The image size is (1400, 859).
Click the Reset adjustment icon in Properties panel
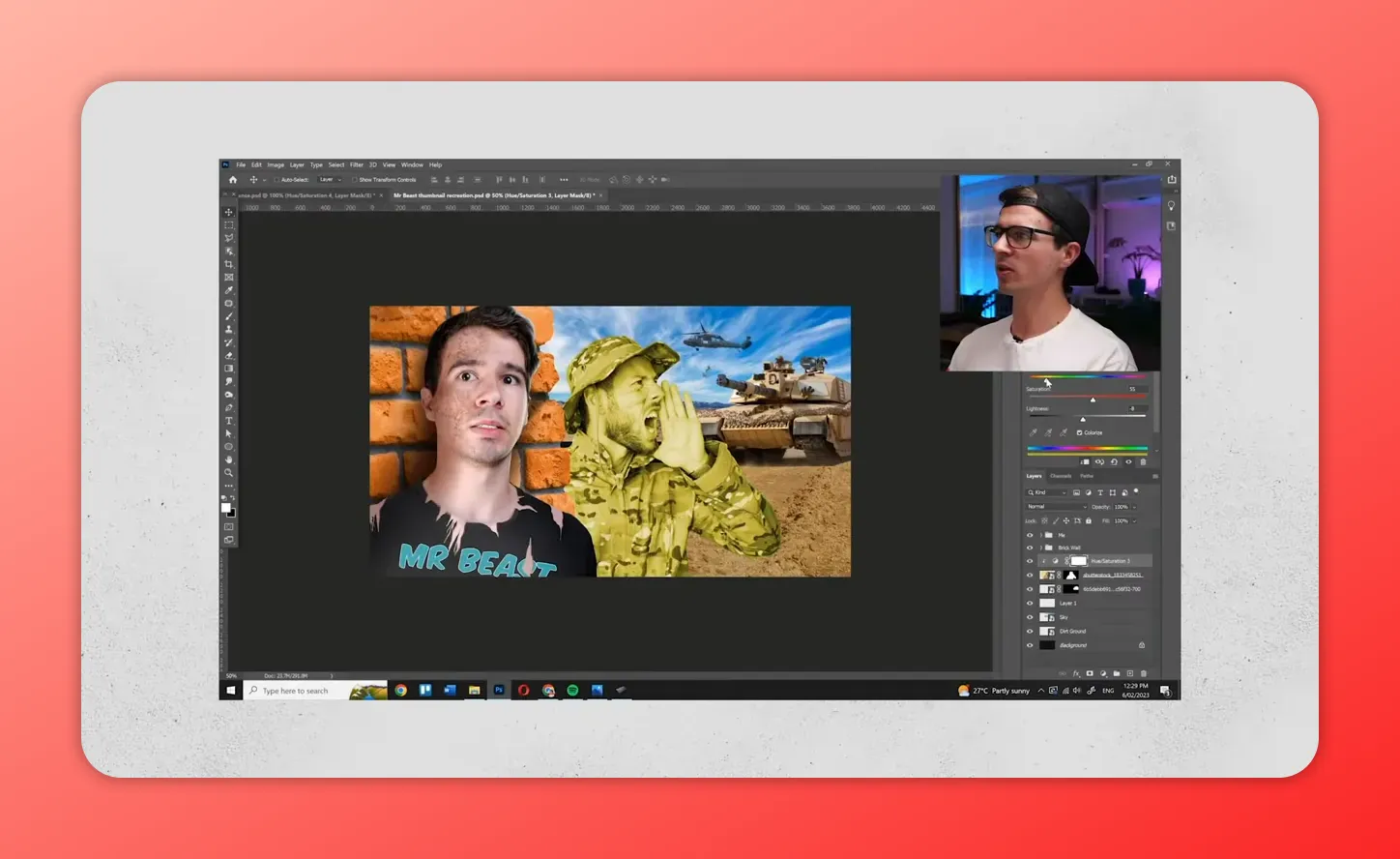tap(1114, 461)
